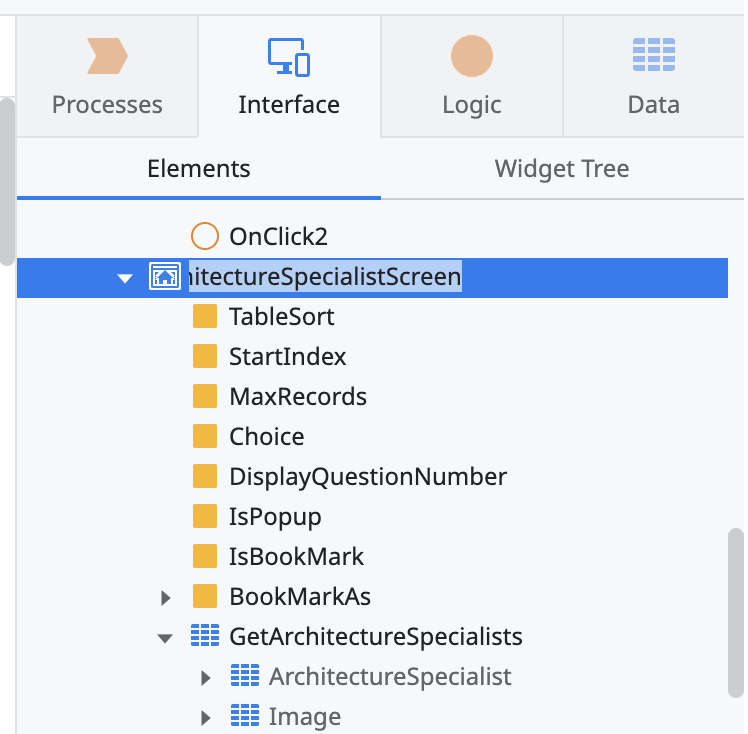Collapse the GetArchitectureSpecialists aggregate

(166, 638)
